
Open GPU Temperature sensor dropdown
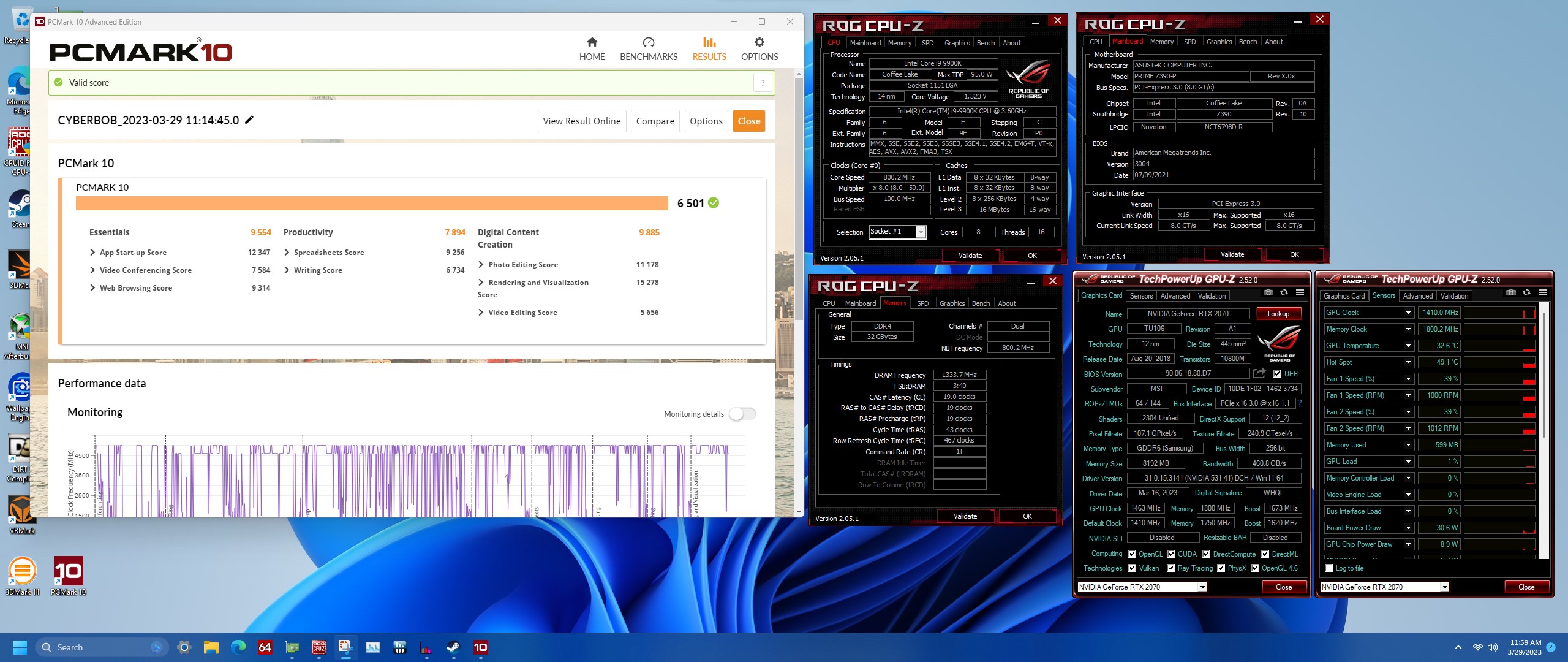click(1408, 346)
